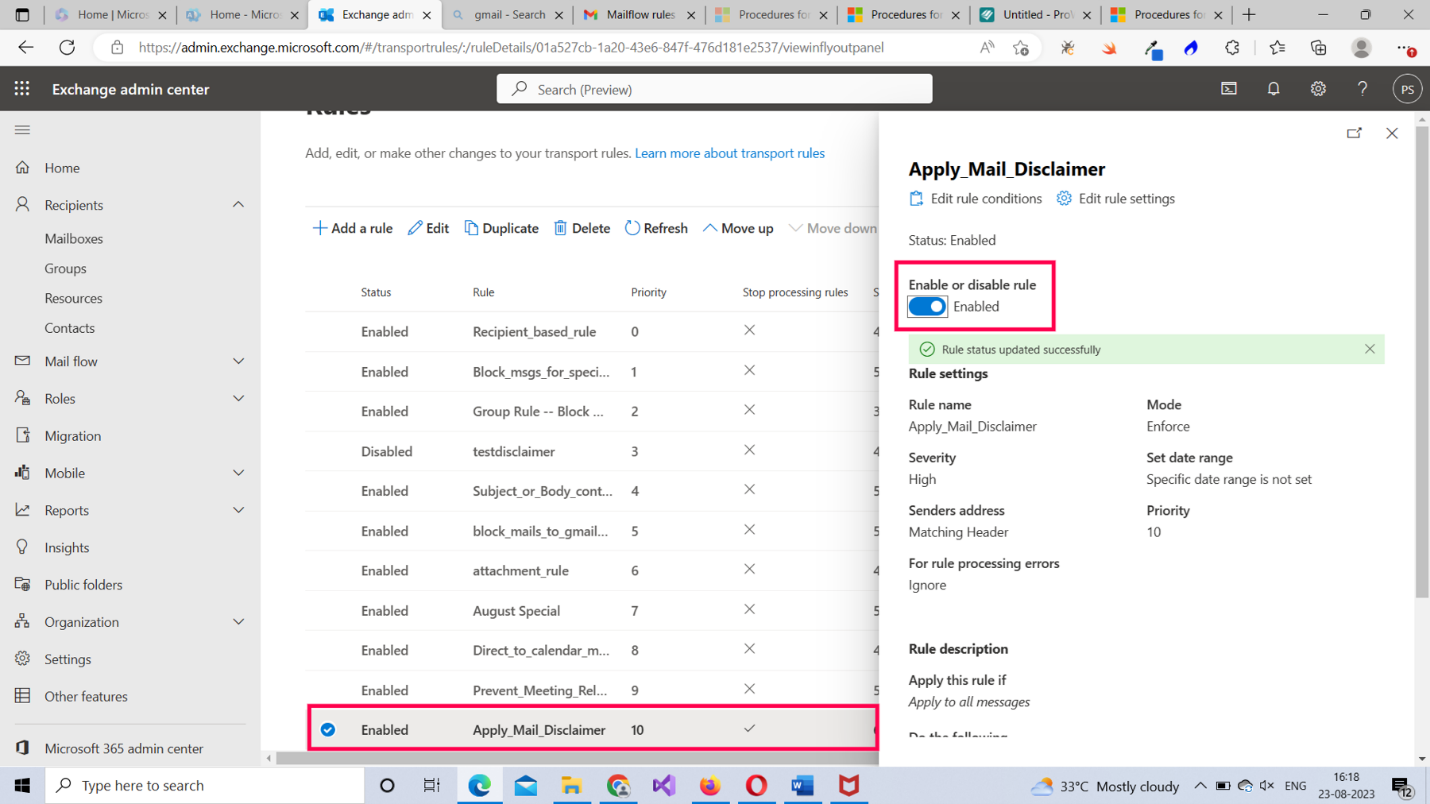1430x804 pixels.
Task: Expand the Mail flow navigation section
Action: [238, 361]
